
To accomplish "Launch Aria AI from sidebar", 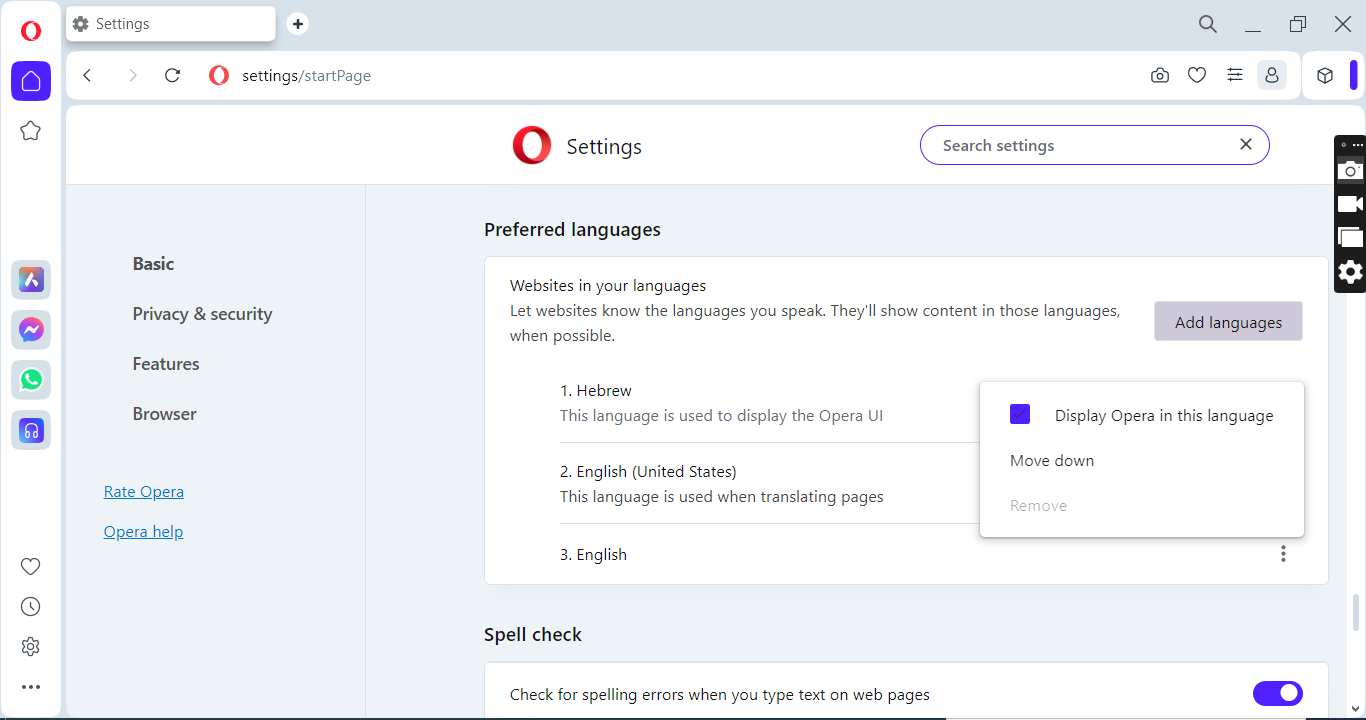I will [31, 280].
